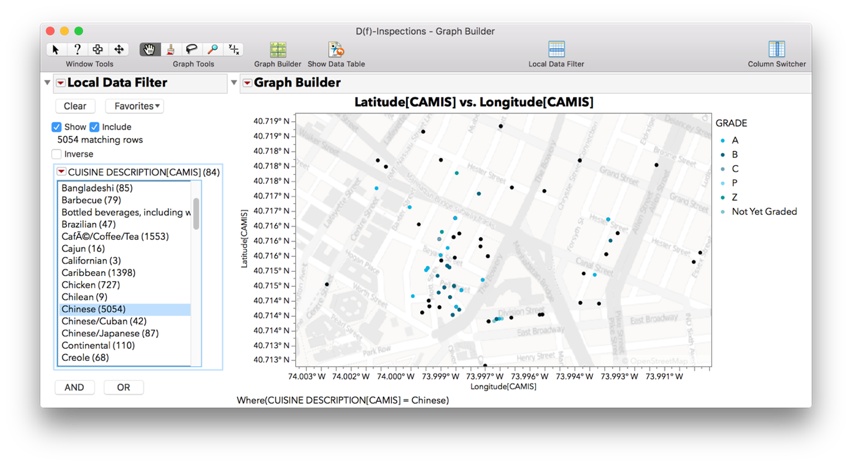The width and height of the screenshot is (852, 465).
Task: Toggle the Include checkbox
Action: coord(95,127)
